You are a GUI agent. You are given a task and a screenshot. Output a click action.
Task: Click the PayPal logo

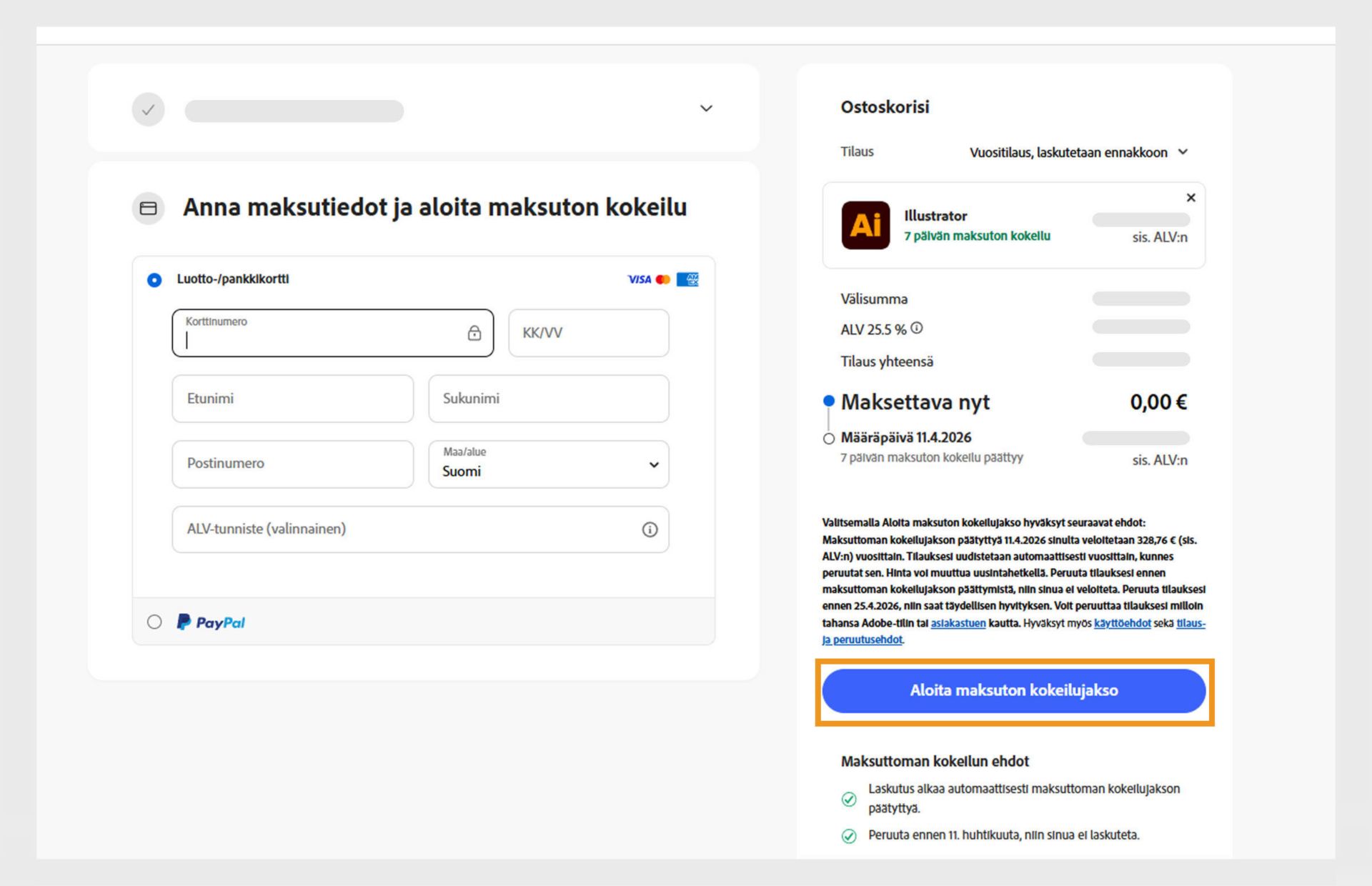tap(211, 622)
